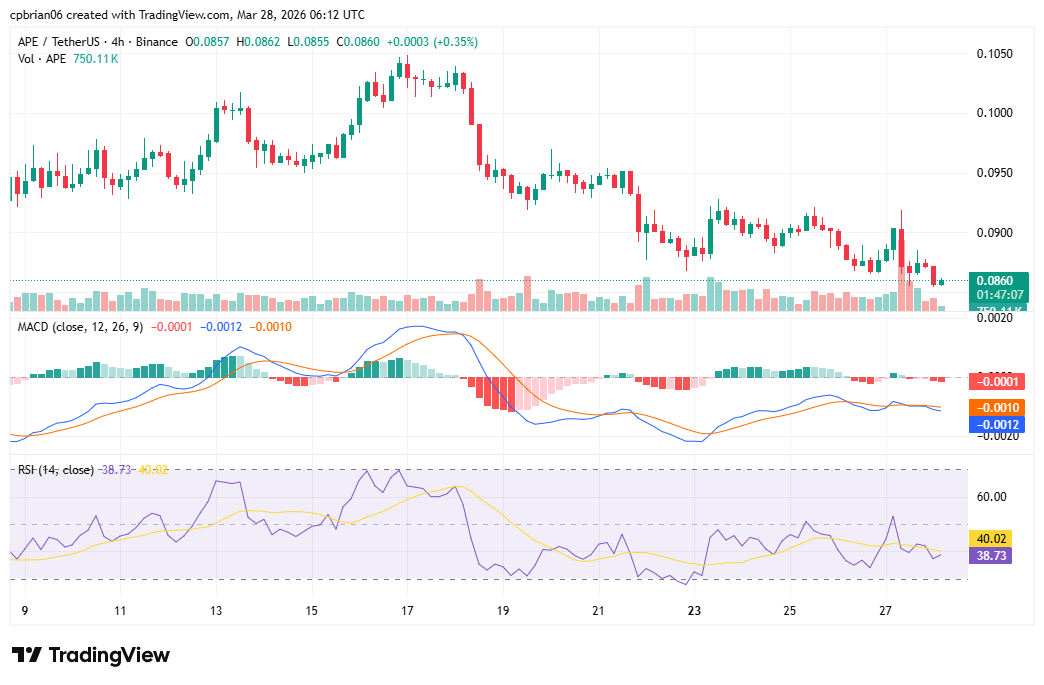Image resolution: width=1044 pixels, height=685 pixels.
Task: Click the orange MACD signal value -0.0010
Action: [997, 407]
